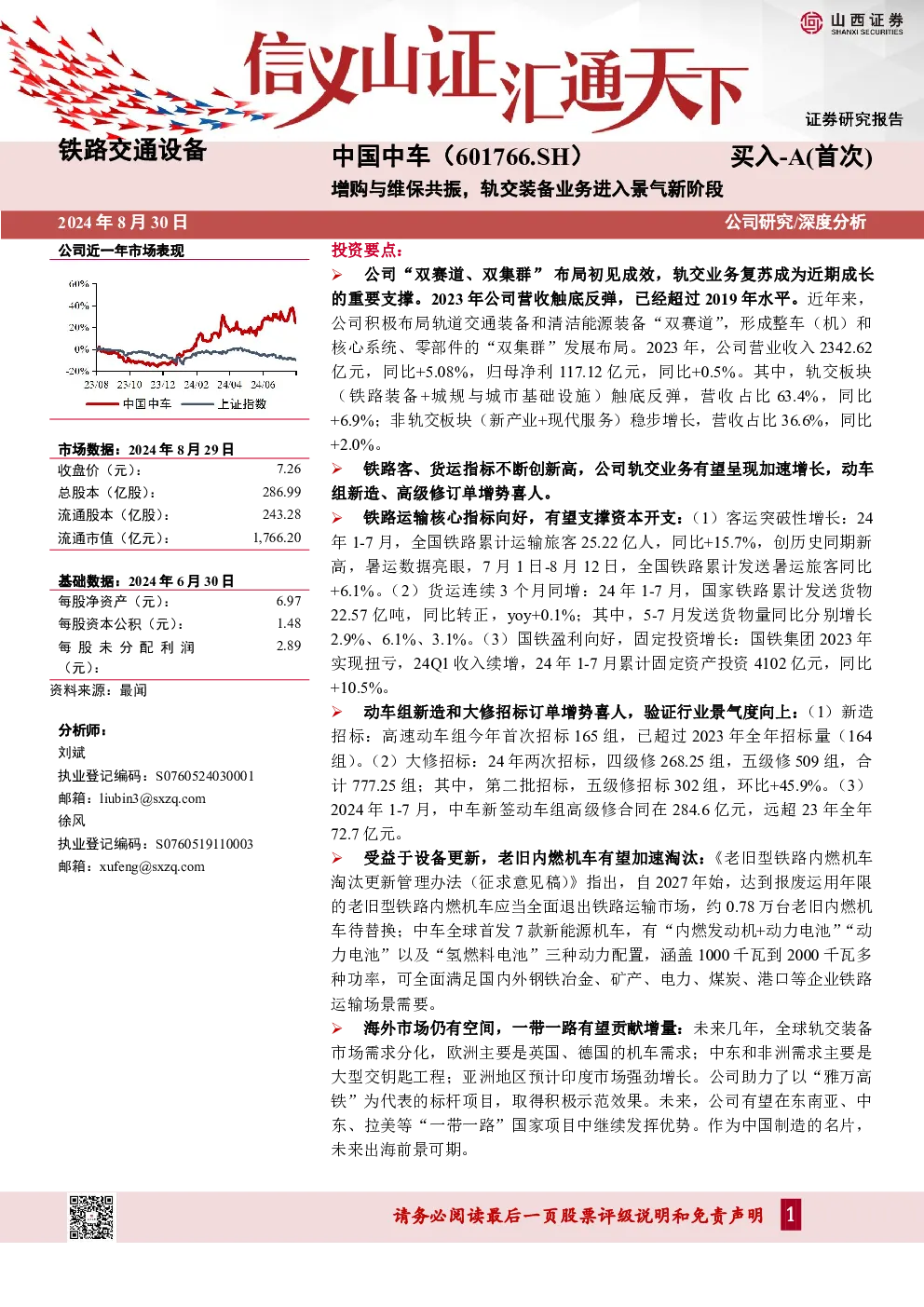Viewport: 924px width, 1307px height.
Task: Click the rating 买入-A(首次)
Action: (801, 156)
